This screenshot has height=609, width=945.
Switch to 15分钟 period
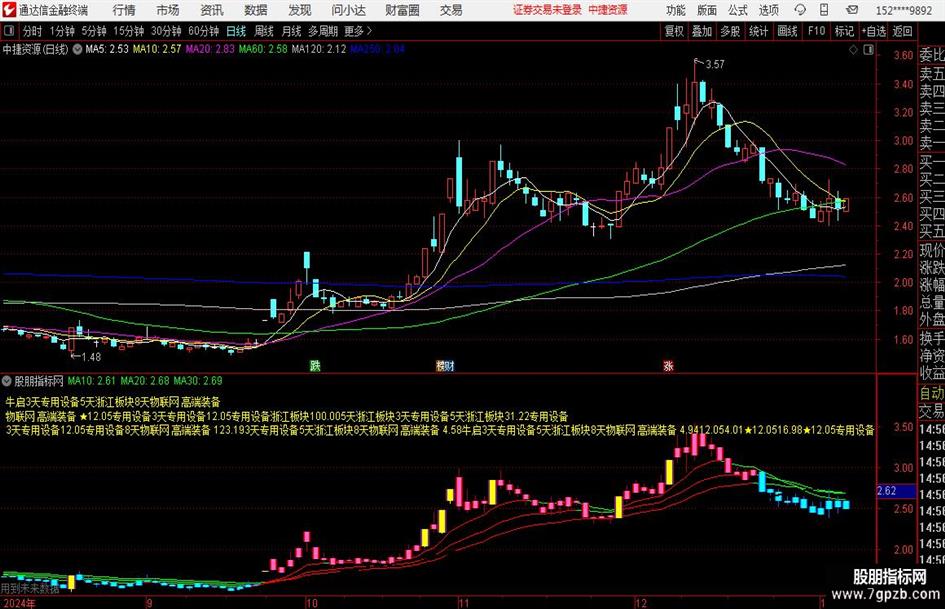click(x=128, y=31)
